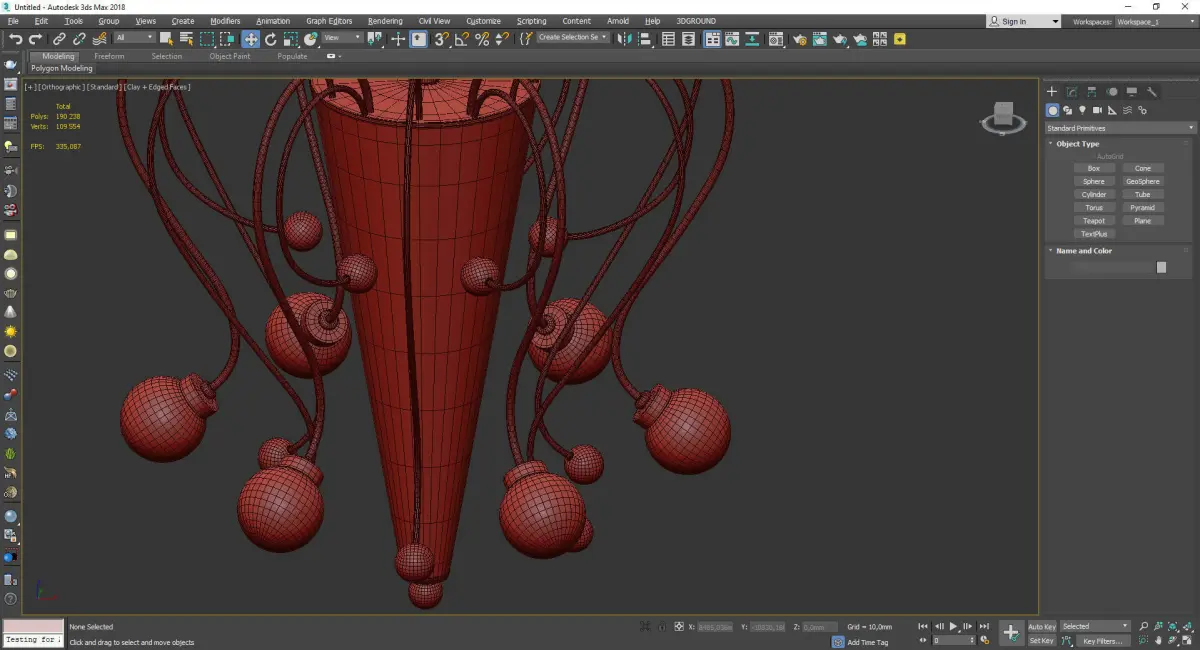Click the Undo arrow in main toolbar
The image size is (1200, 650).
coord(15,39)
